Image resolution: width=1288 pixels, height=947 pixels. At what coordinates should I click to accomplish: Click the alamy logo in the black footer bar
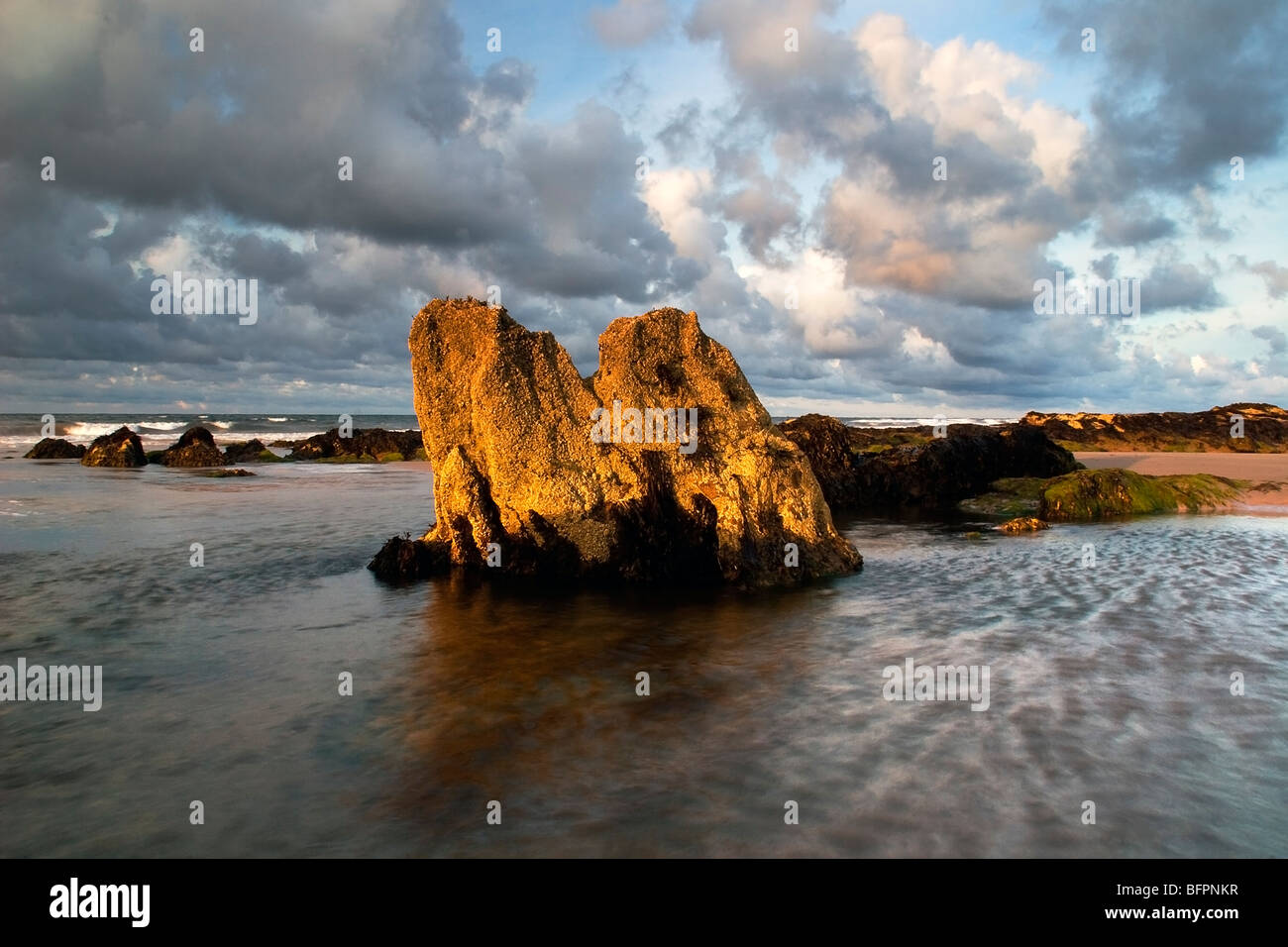[x=100, y=902]
